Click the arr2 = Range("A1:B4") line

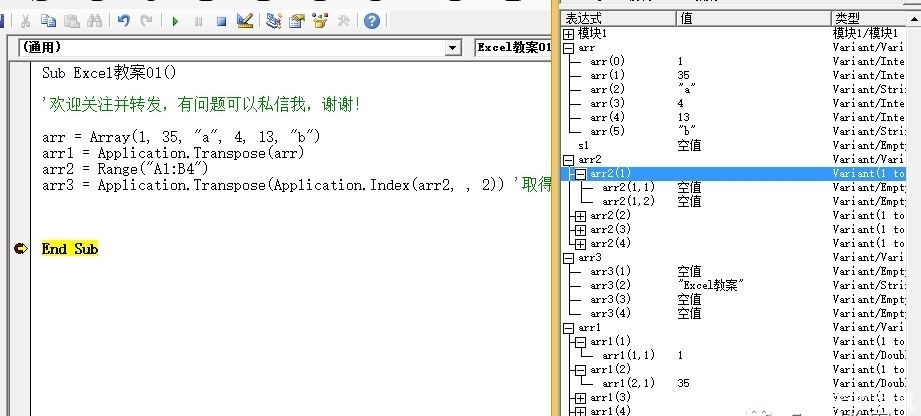(x=125, y=169)
